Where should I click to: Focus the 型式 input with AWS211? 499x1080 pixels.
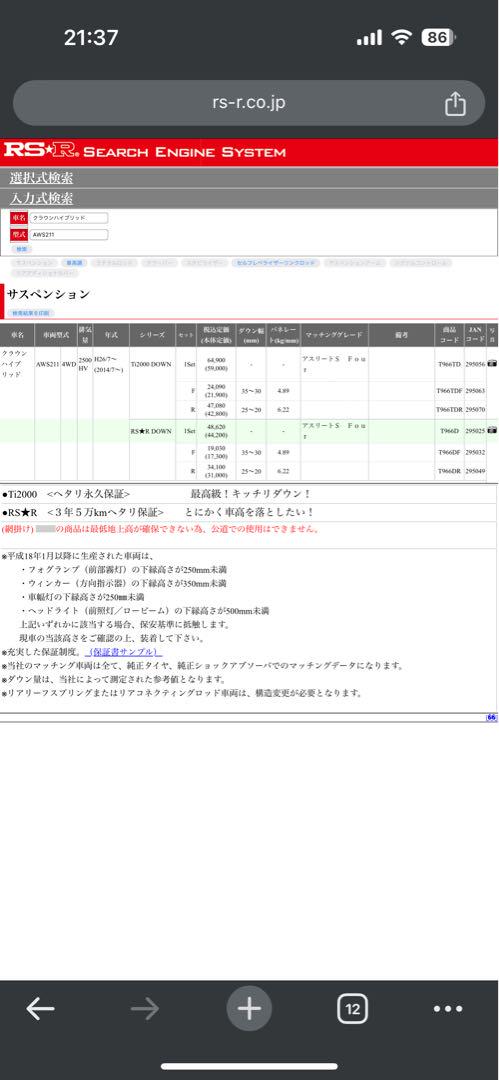[69, 234]
